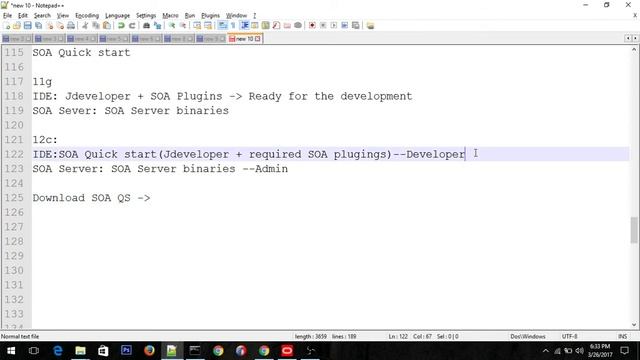Viewport: 640px width, 360px height.
Task: Toggle INS insert mode in status bar
Action: (x=622, y=336)
